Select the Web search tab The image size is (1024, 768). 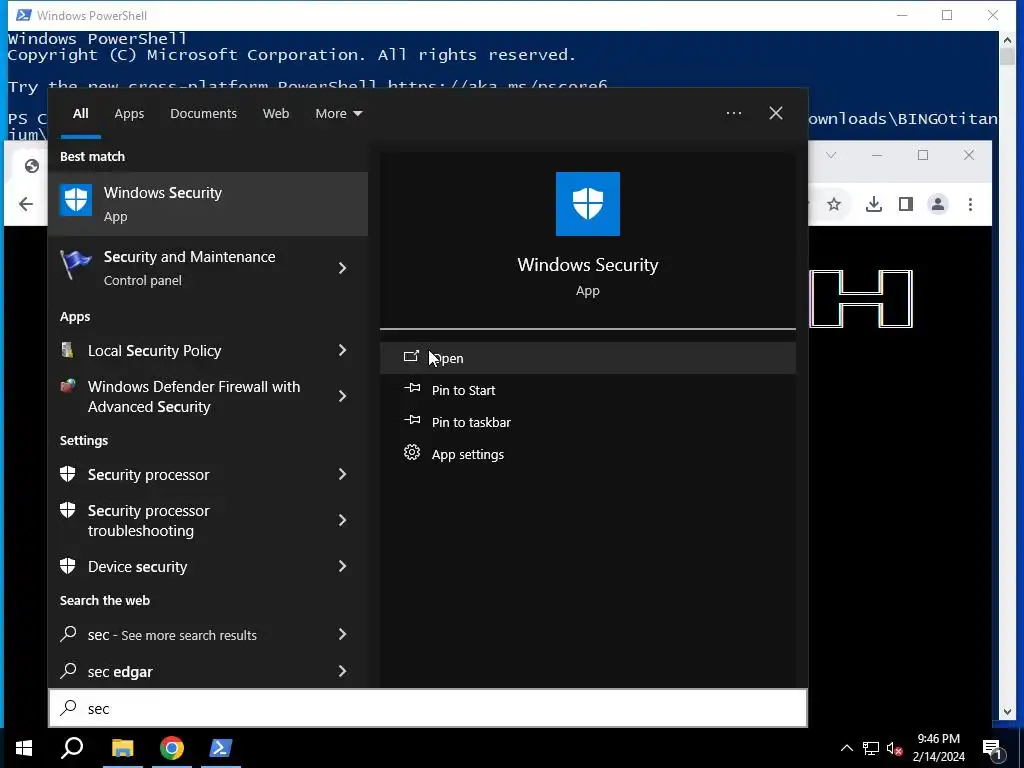276,113
